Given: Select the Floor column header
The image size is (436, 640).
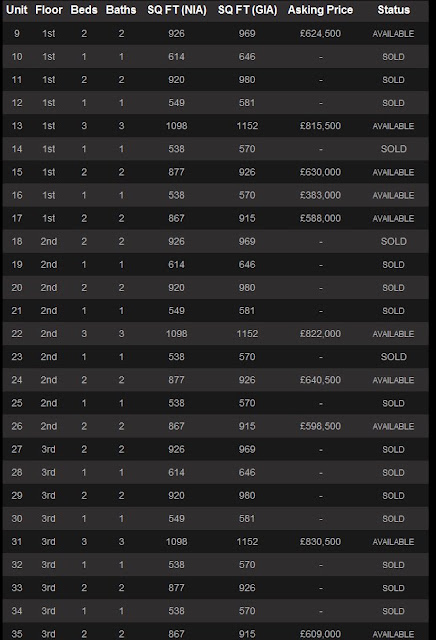Looking at the screenshot, I should coord(49,10).
